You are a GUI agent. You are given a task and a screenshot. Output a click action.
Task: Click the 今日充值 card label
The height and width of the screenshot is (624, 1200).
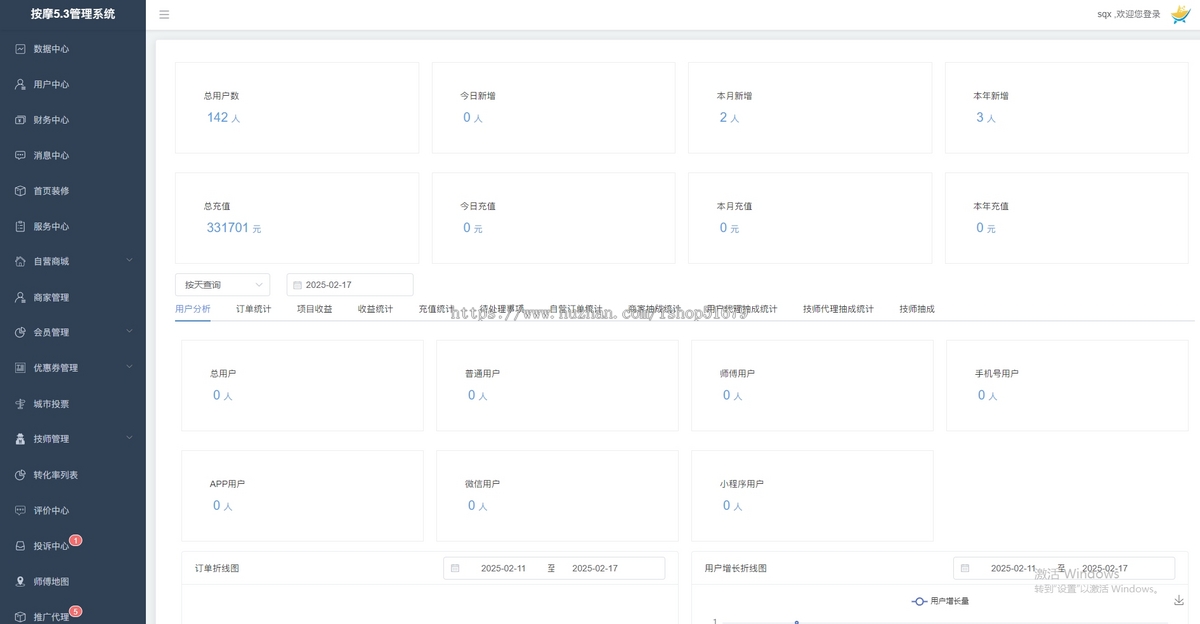478,206
